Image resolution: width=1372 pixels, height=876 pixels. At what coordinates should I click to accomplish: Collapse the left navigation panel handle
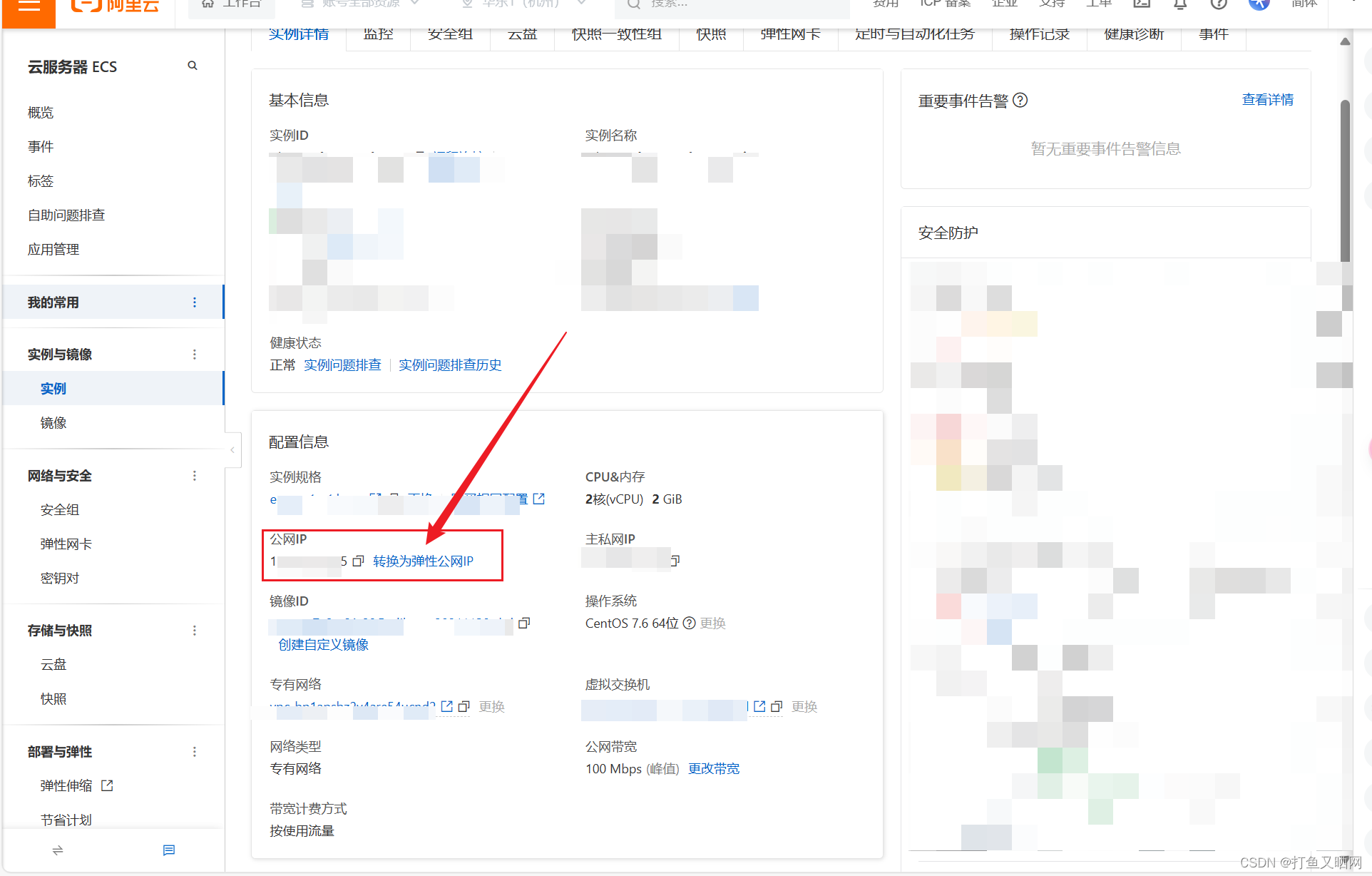pyautogui.click(x=232, y=450)
